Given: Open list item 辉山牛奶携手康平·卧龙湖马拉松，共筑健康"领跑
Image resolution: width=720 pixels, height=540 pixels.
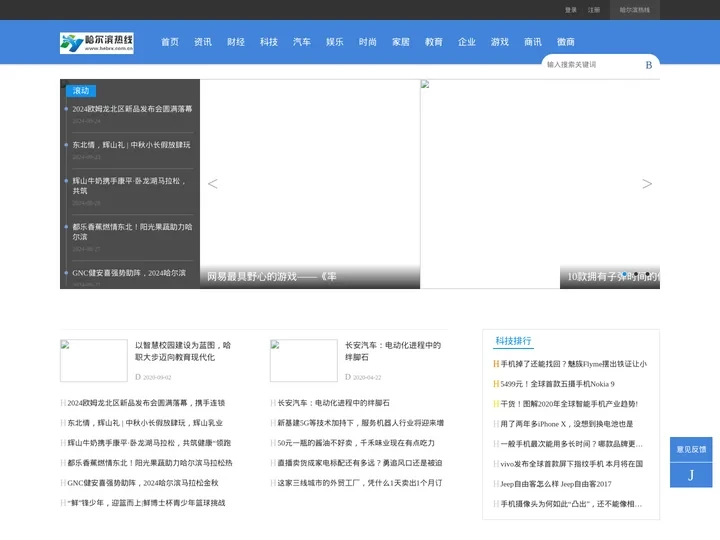Looking at the screenshot, I should click(149, 443).
